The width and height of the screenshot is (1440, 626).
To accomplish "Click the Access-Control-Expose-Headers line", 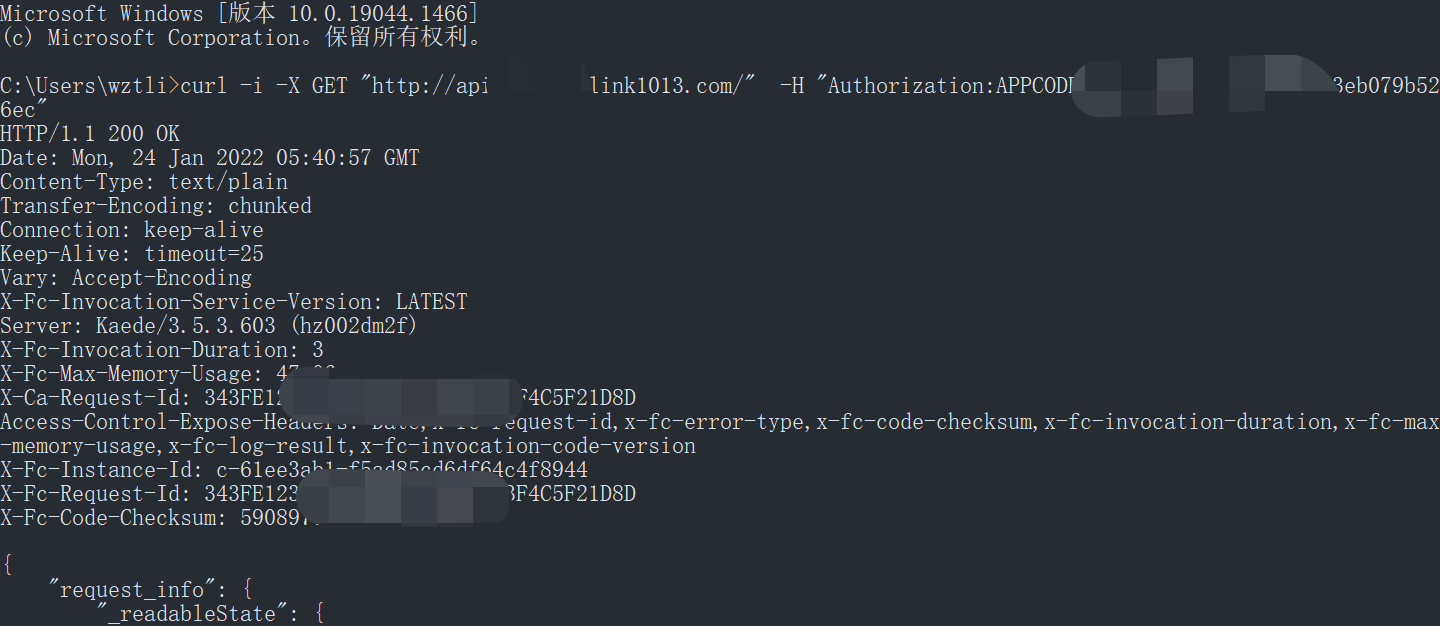I will pos(720,434).
